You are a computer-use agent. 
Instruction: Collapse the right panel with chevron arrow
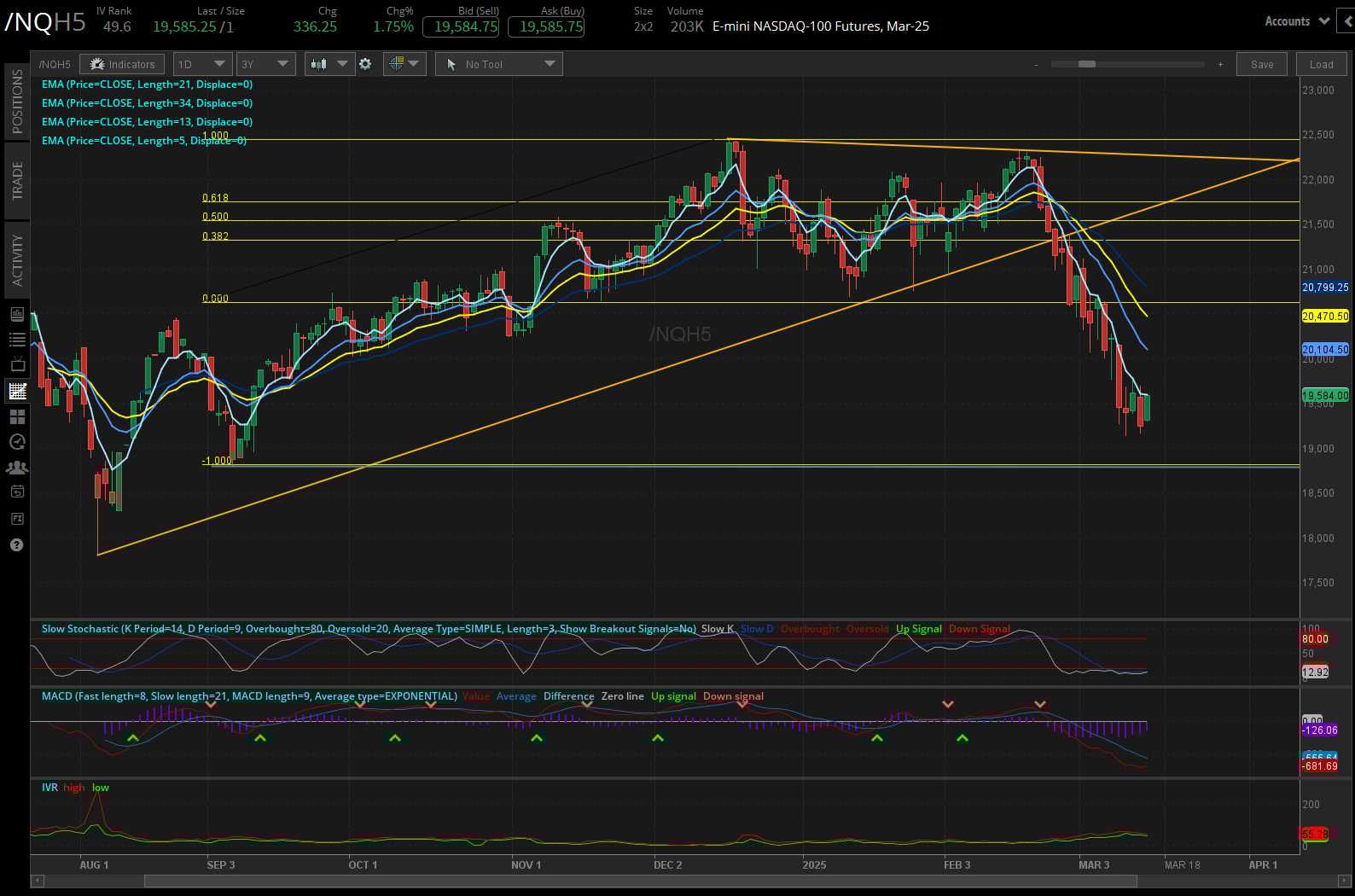point(1349,21)
